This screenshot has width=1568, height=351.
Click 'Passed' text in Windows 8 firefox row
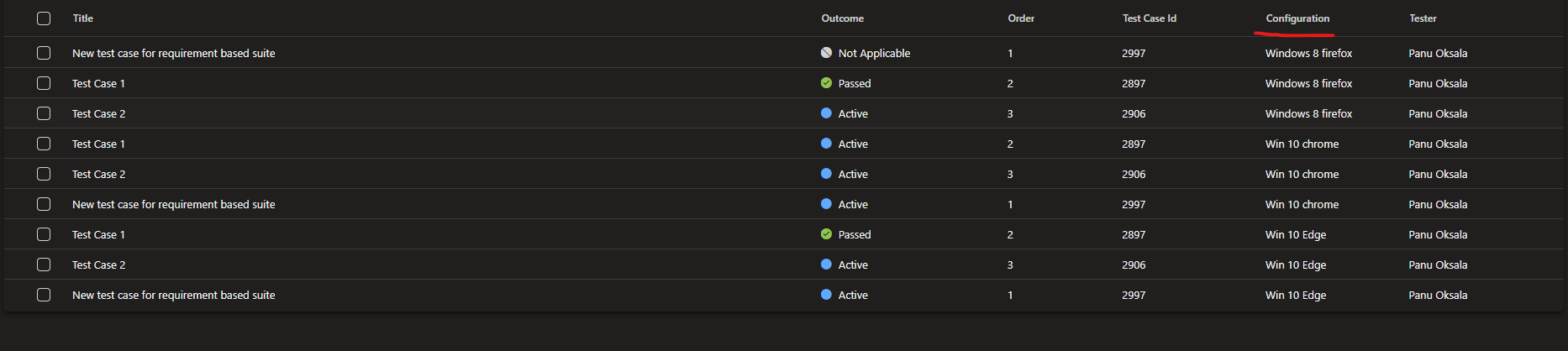pos(855,83)
